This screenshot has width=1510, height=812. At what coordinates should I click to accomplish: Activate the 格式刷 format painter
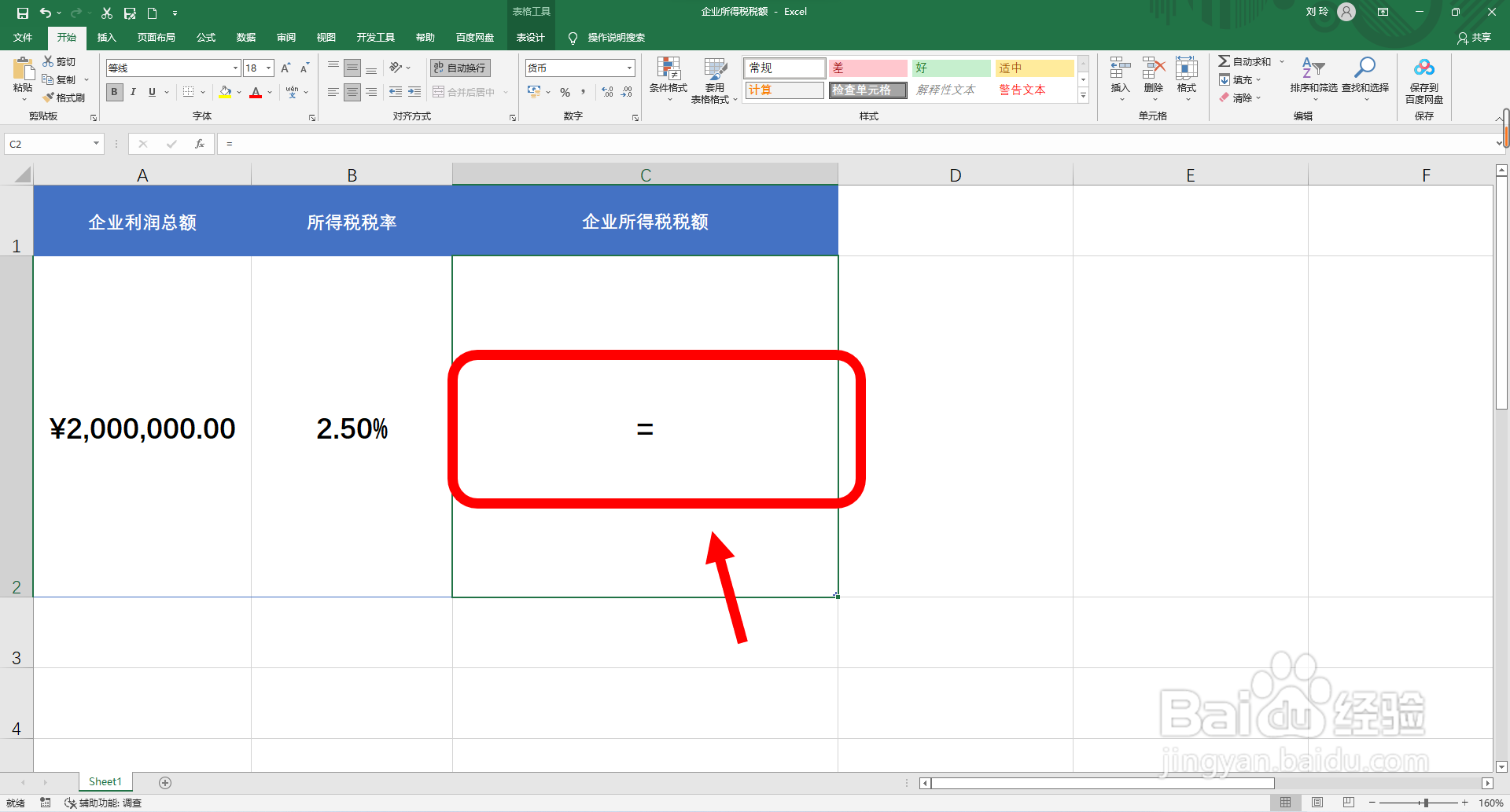click(64, 97)
